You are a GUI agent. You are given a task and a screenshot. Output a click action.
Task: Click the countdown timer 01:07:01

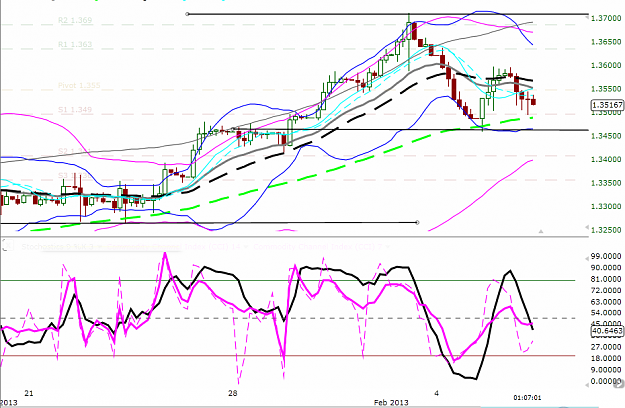tap(527, 397)
